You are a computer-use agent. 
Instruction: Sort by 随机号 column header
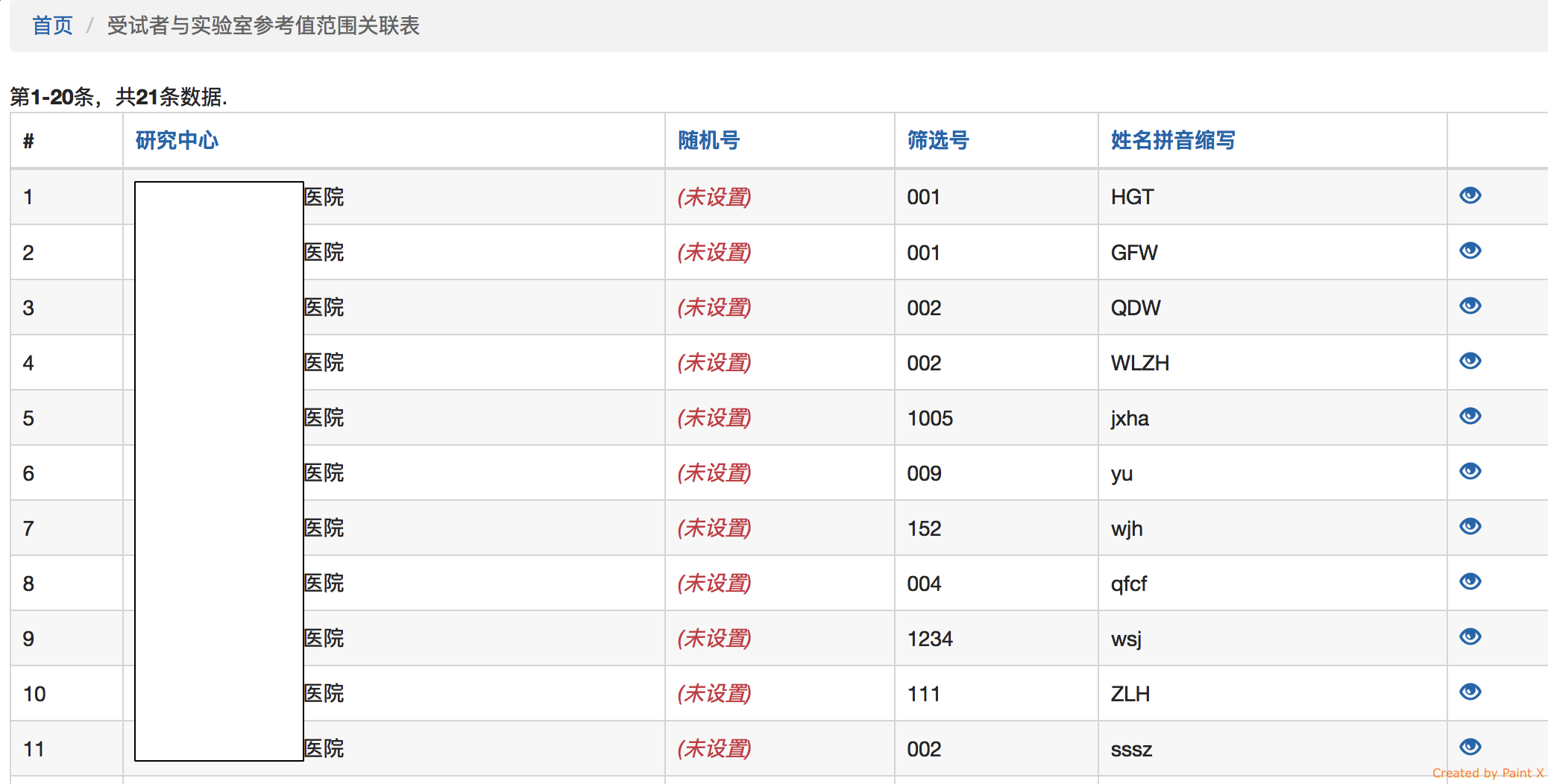(708, 140)
